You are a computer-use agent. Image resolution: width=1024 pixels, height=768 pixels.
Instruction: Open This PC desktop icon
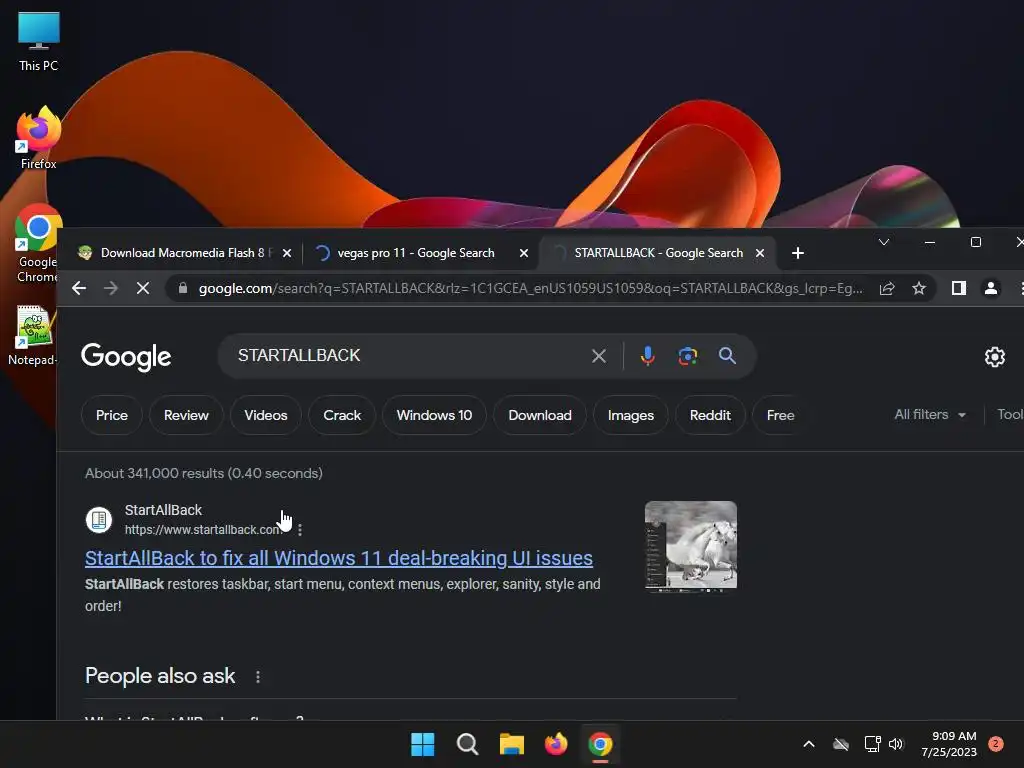point(39,41)
